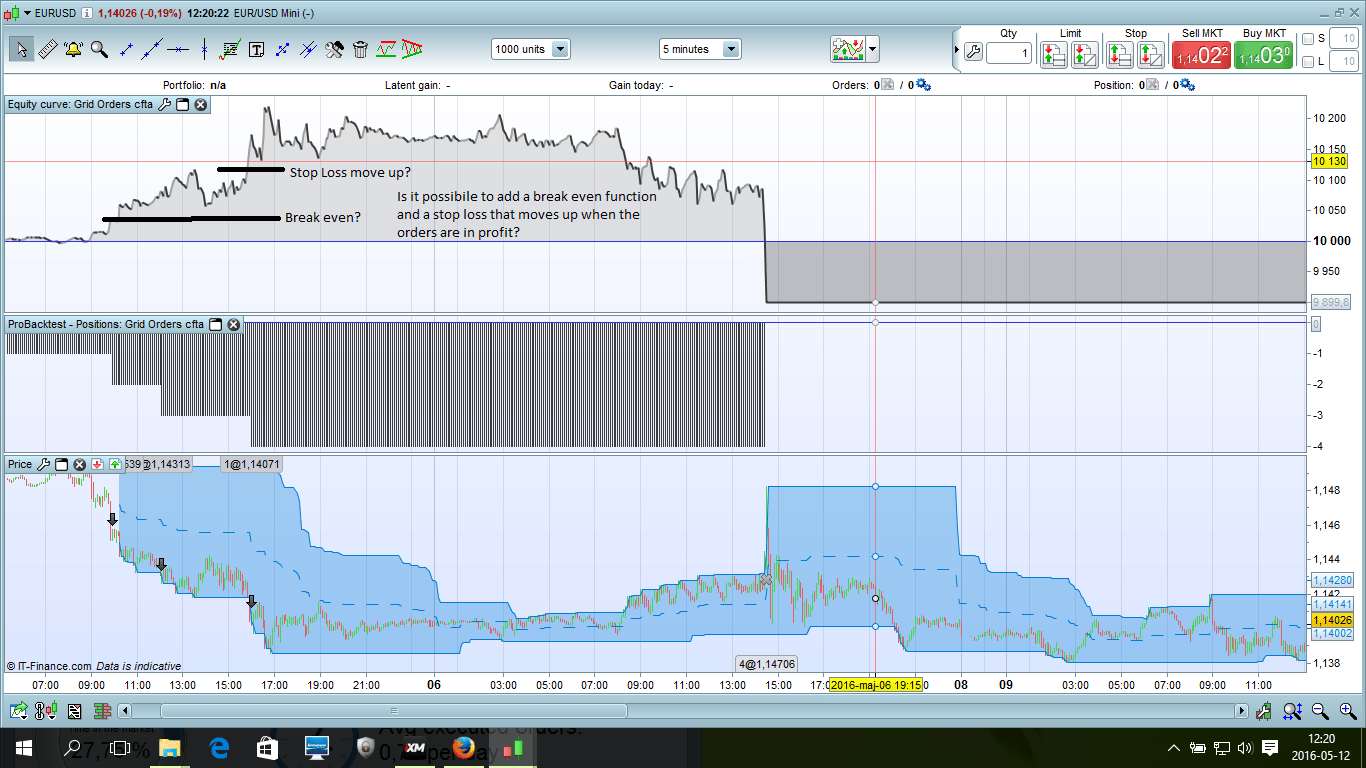Open wrench settings beside the Qty field
1366x768 pixels.
coord(972,53)
